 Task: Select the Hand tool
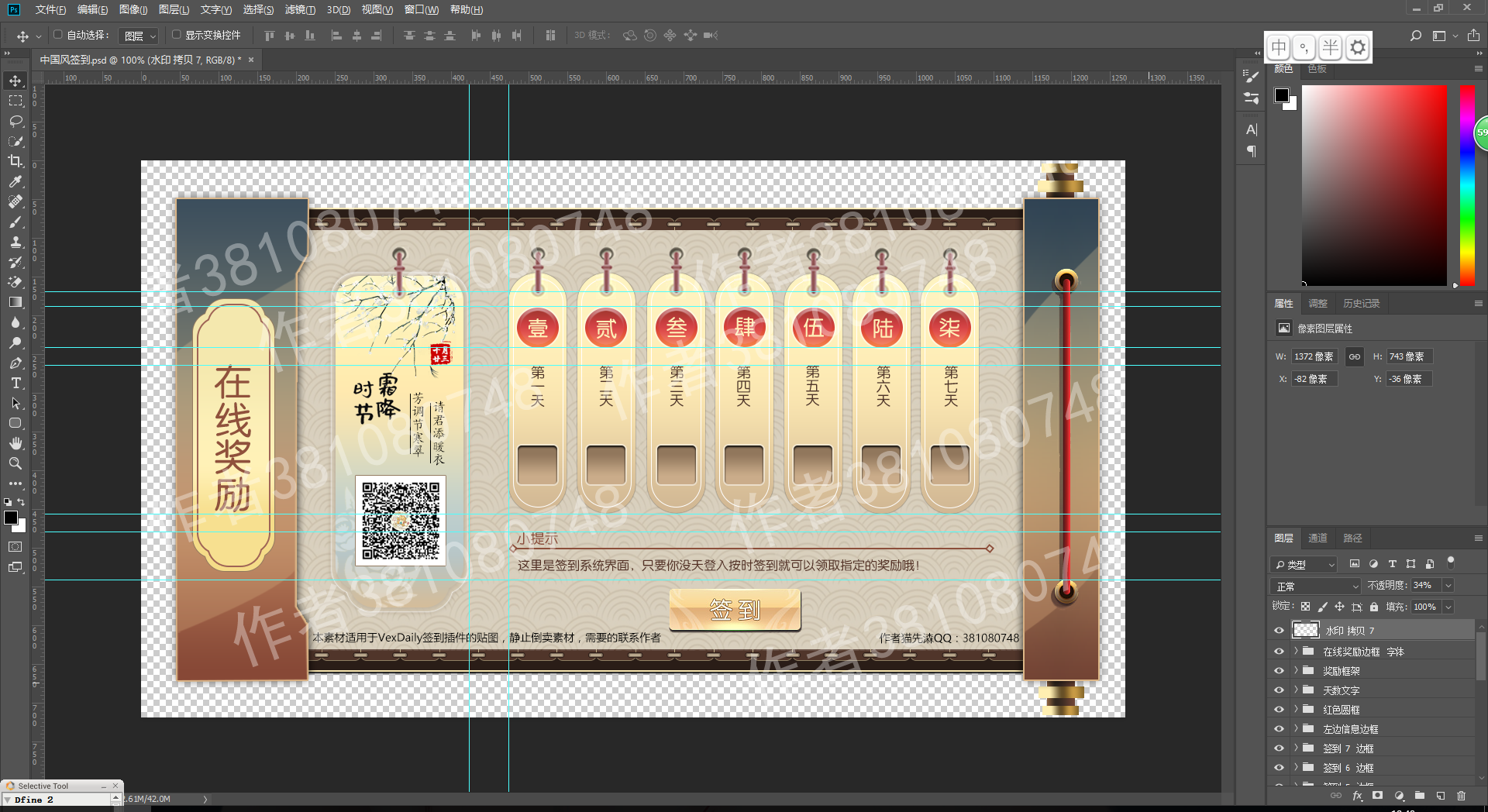tap(15, 443)
